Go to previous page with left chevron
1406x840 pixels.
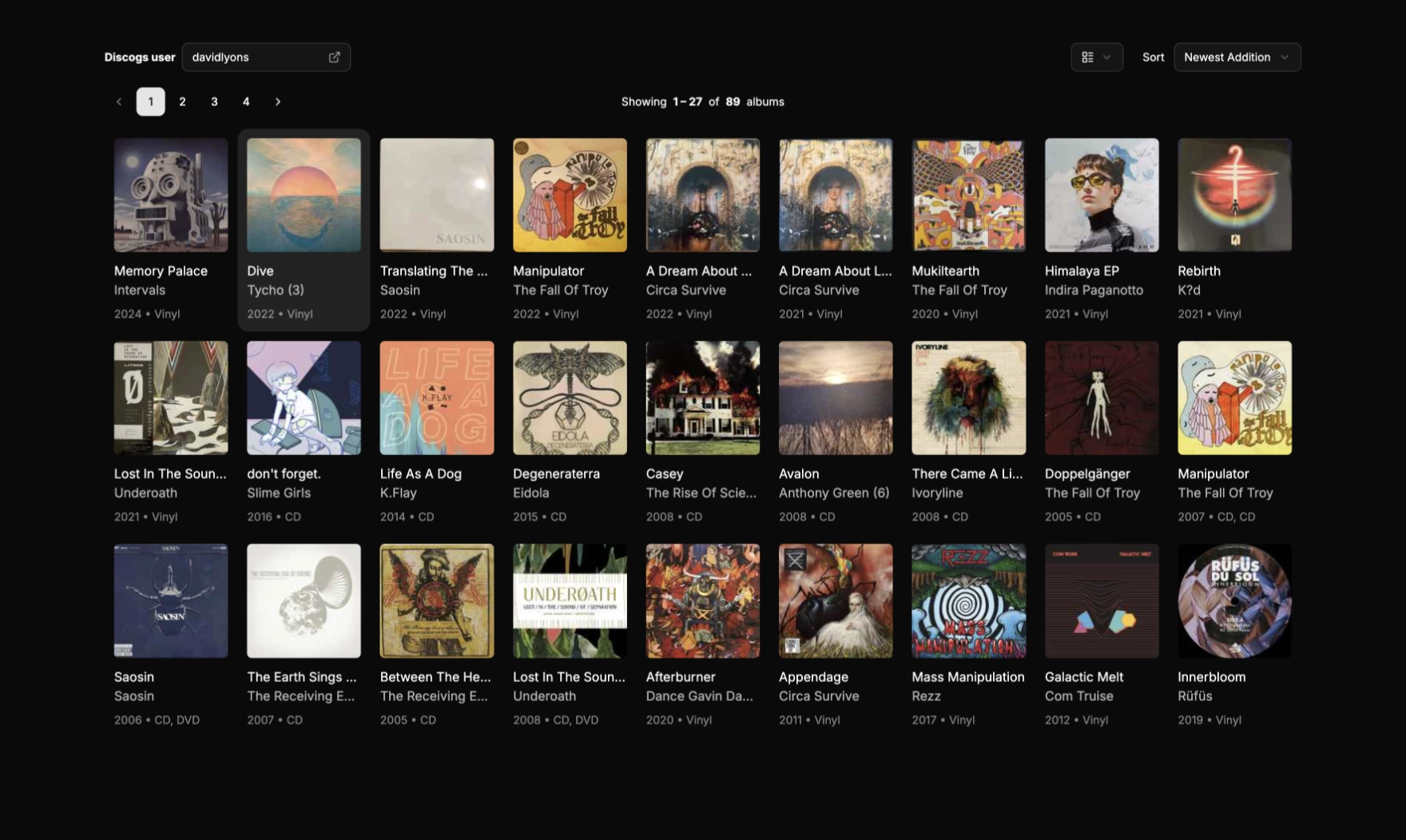pyautogui.click(x=119, y=101)
